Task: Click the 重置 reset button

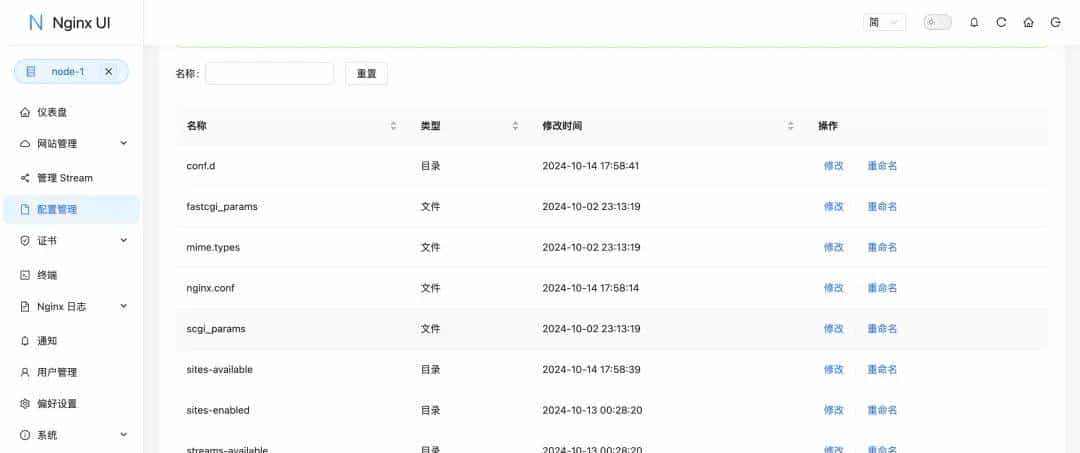Action: 366,74
